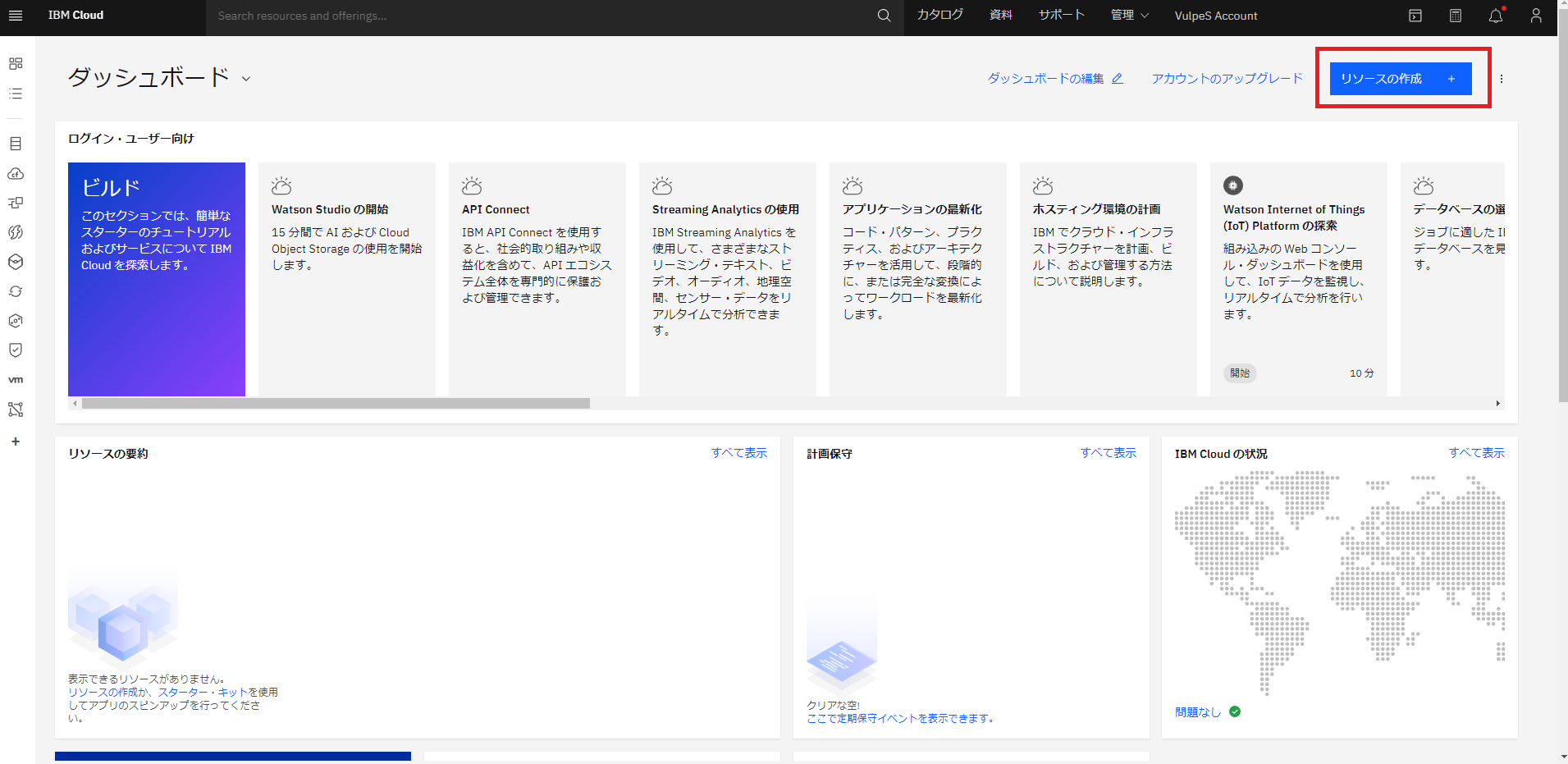This screenshot has height=764, width=1568.
Task: Open the IBM Cloud Shell icon
Action: tap(1415, 15)
